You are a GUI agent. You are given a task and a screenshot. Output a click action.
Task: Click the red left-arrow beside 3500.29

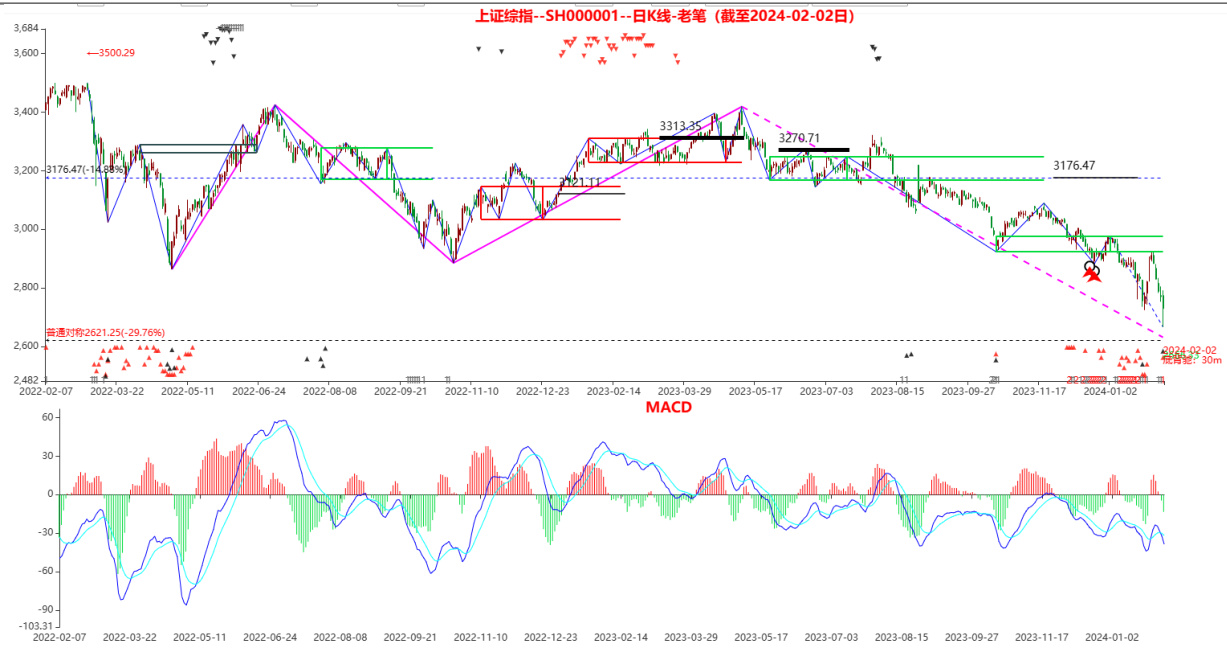click(x=92, y=53)
